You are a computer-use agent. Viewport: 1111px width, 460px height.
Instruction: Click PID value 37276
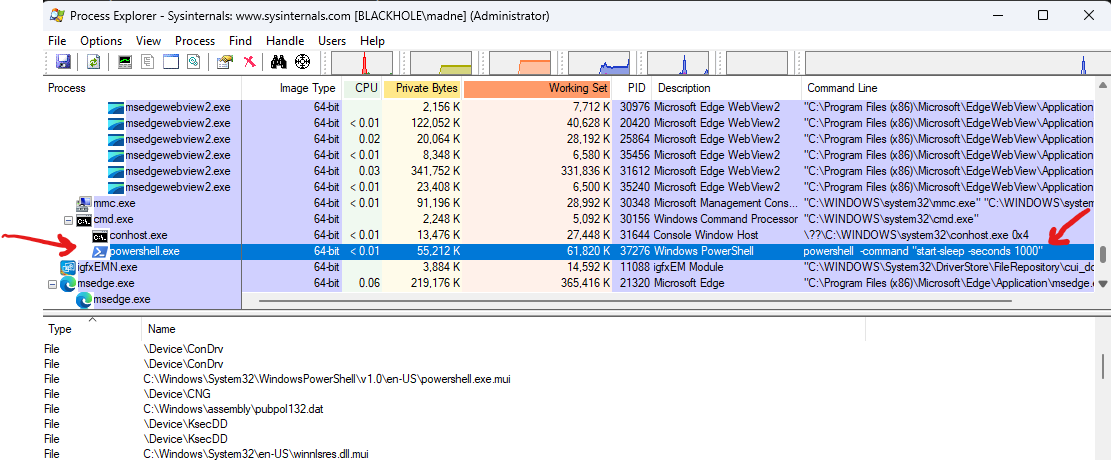[634, 251]
